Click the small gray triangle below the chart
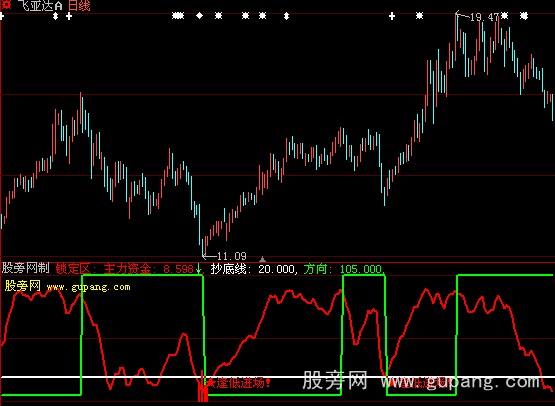Image resolution: width=555 pixels, height=406 pixels. [x=262, y=259]
